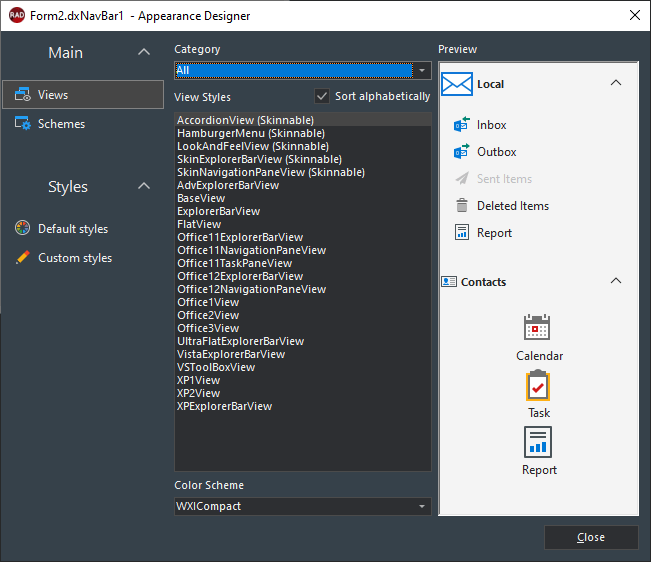651x562 pixels.
Task: Click the Outbox icon in preview
Action: (x=462, y=152)
